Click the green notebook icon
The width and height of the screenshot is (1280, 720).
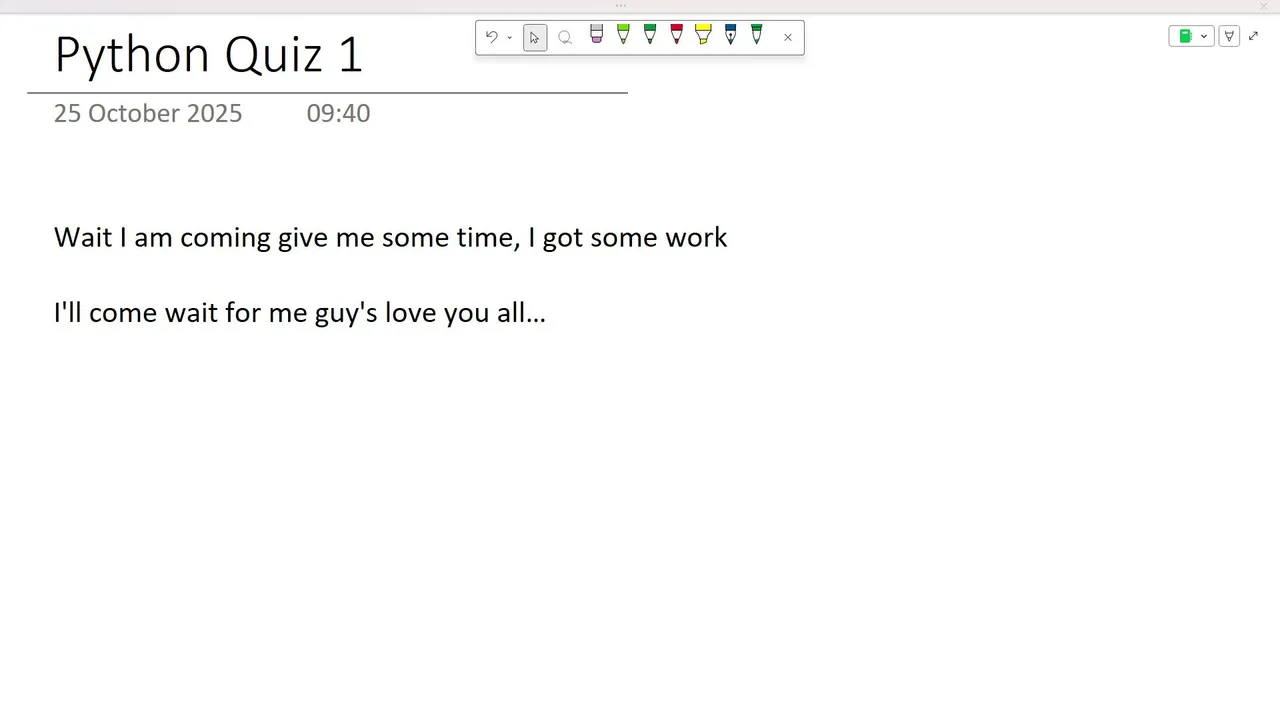(1185, 36)
